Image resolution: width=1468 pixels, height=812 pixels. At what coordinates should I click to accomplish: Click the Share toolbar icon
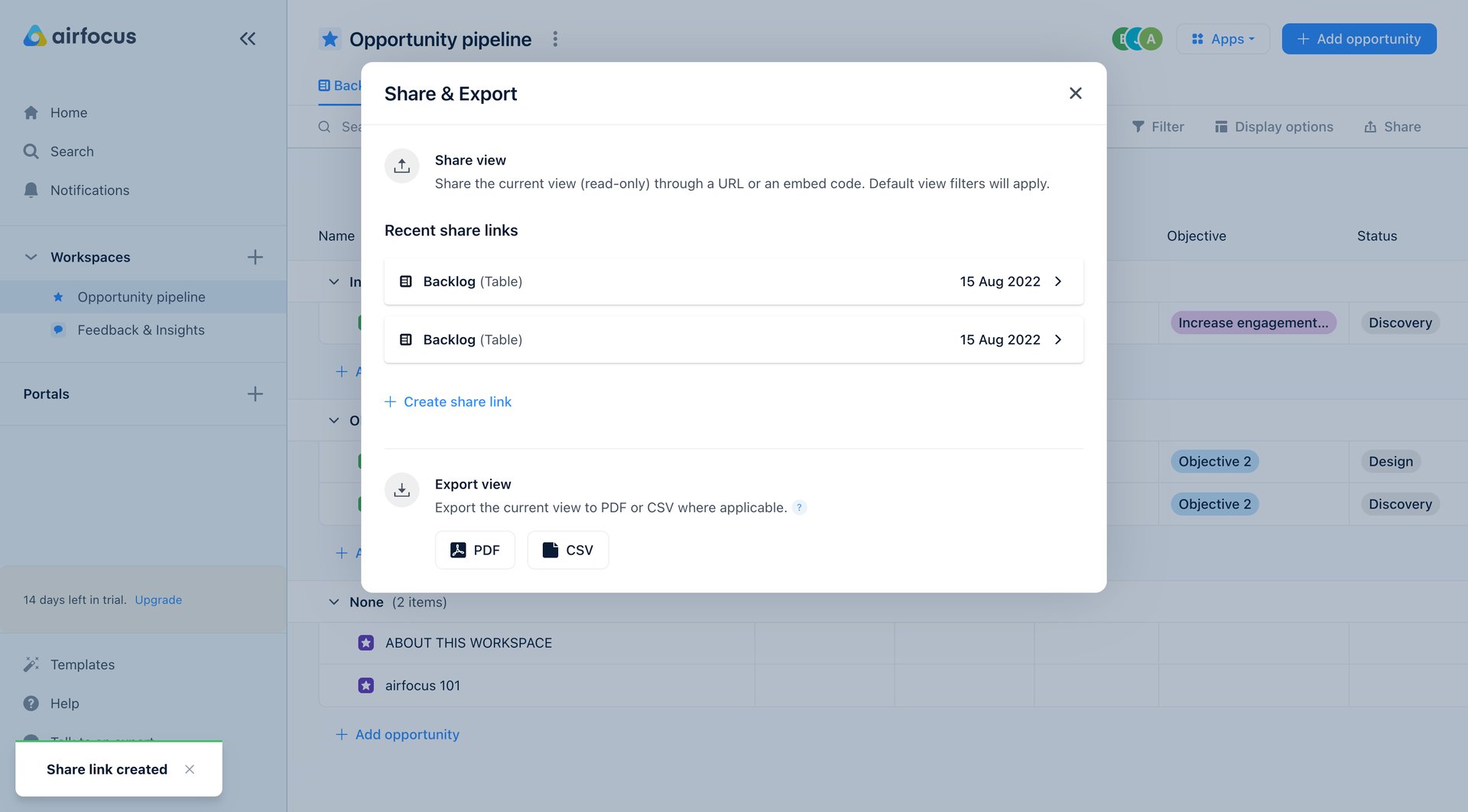pyautogui.click(x=1392, y=126)
